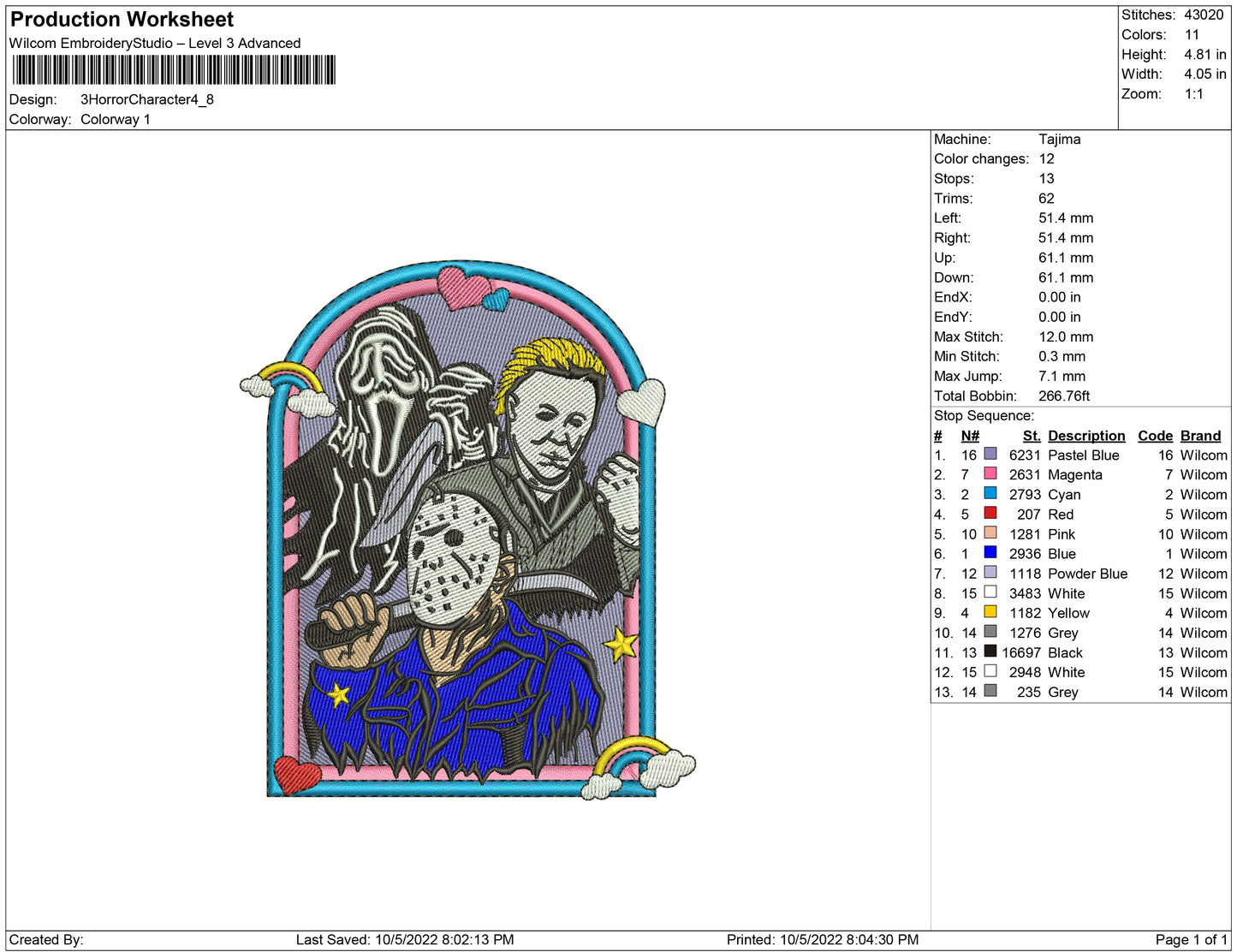Click the Stops value "13"
This screenshot has height=952, width=1237.
pyautogui.click(x=1046, y=178)
